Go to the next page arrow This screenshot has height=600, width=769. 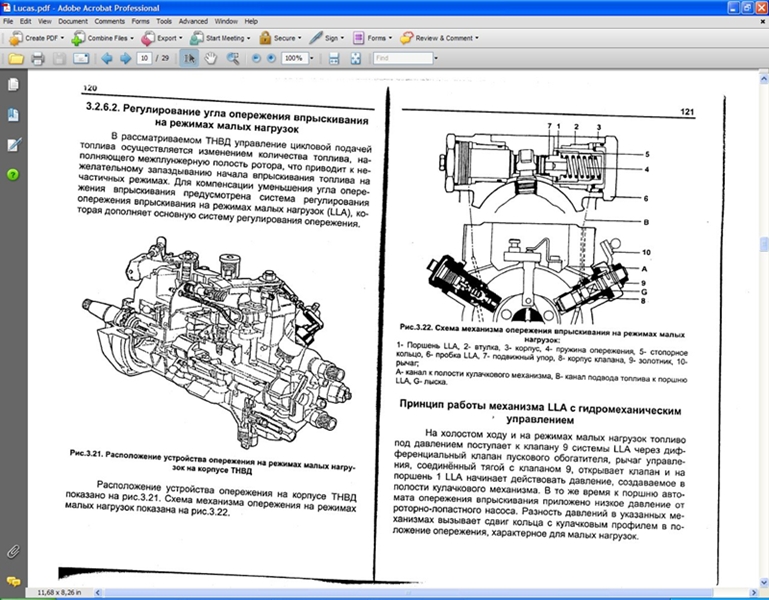pyautogui.click(x=125, y=59)
